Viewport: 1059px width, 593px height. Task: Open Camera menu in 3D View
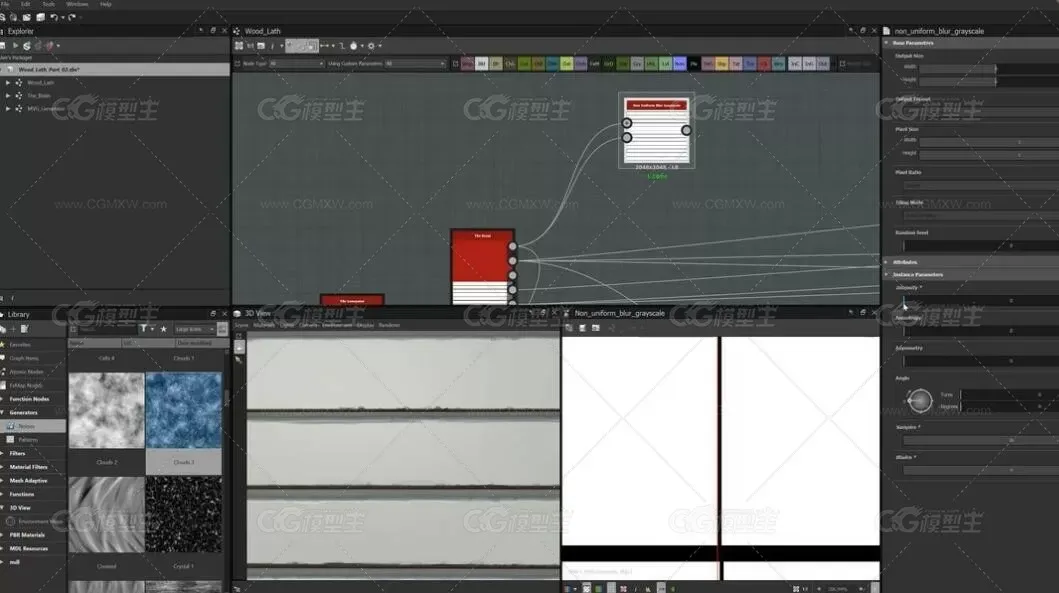click(308, 326)
